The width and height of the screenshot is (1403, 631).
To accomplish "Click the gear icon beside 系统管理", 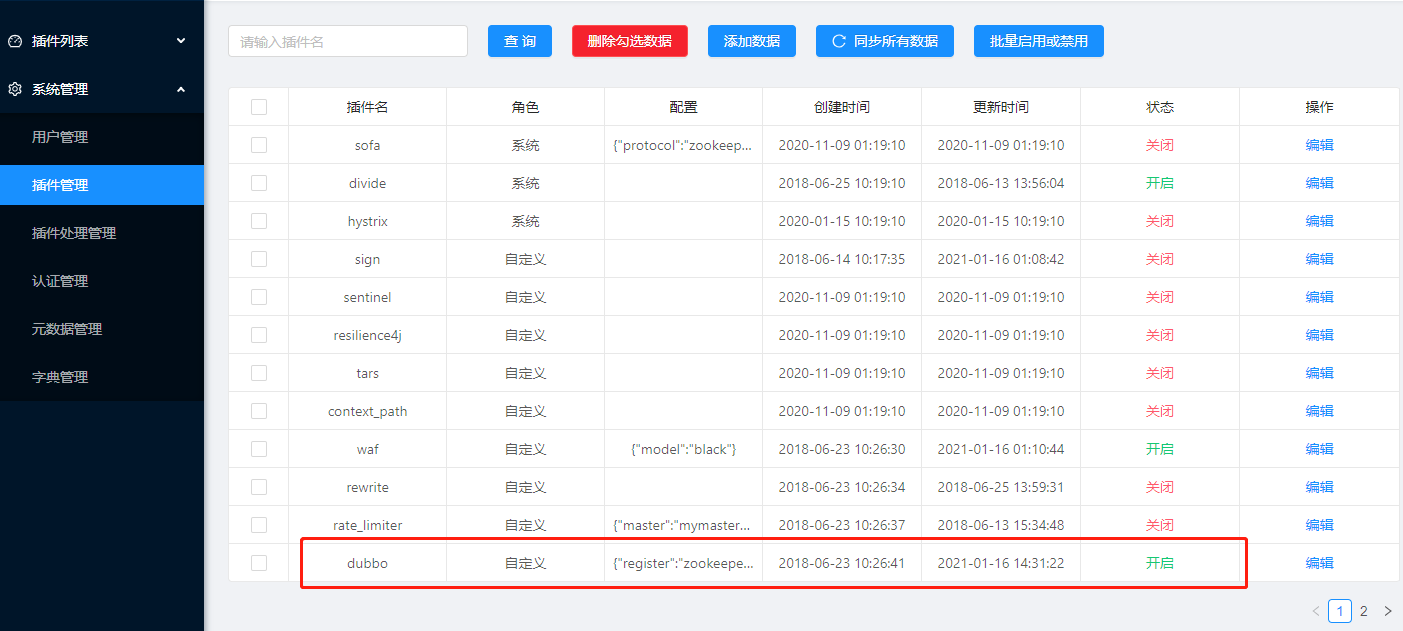I will pyautogui.click(x=14, y=88).
